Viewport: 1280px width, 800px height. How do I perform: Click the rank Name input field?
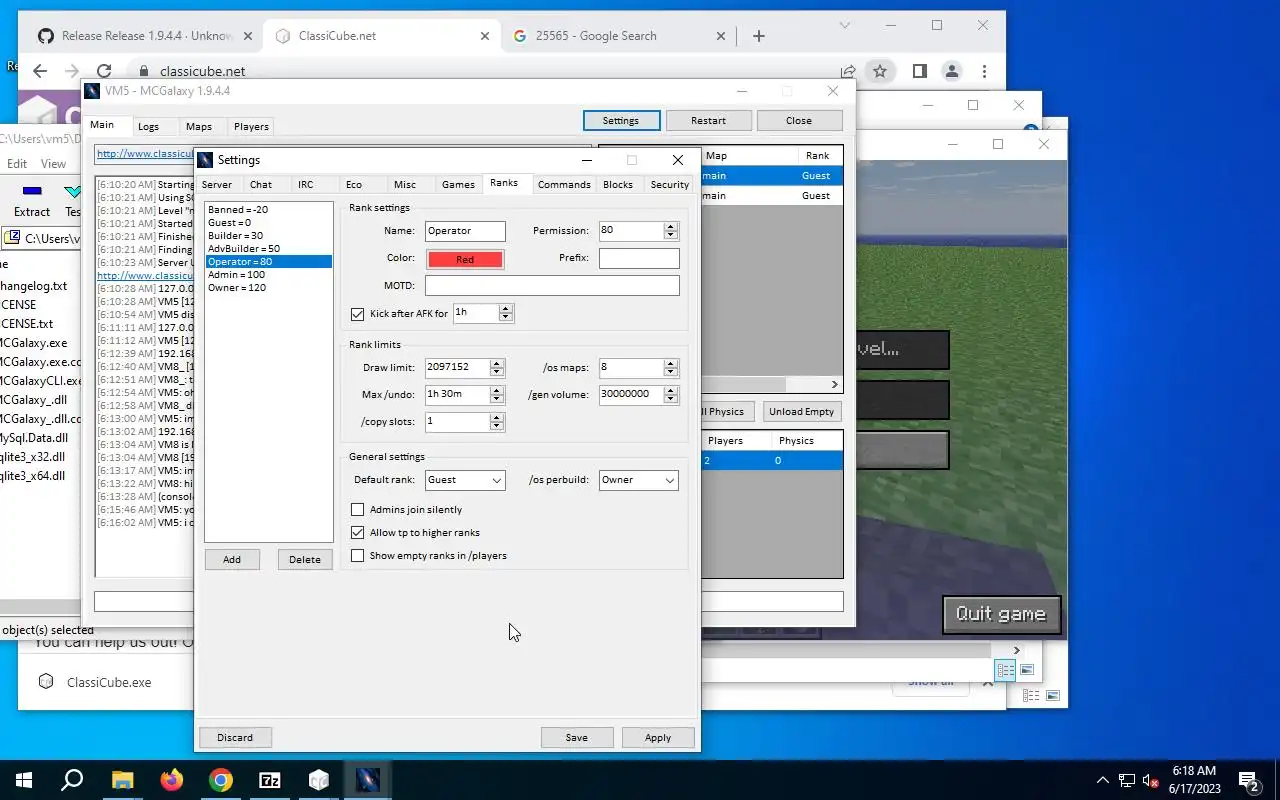pos(465,231)
